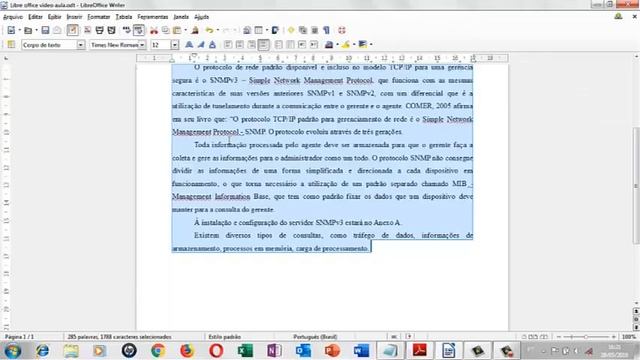Open the Ajuda menu
Image resolution: width=640 pixels, height=360 pixels.
pos(202,17)
